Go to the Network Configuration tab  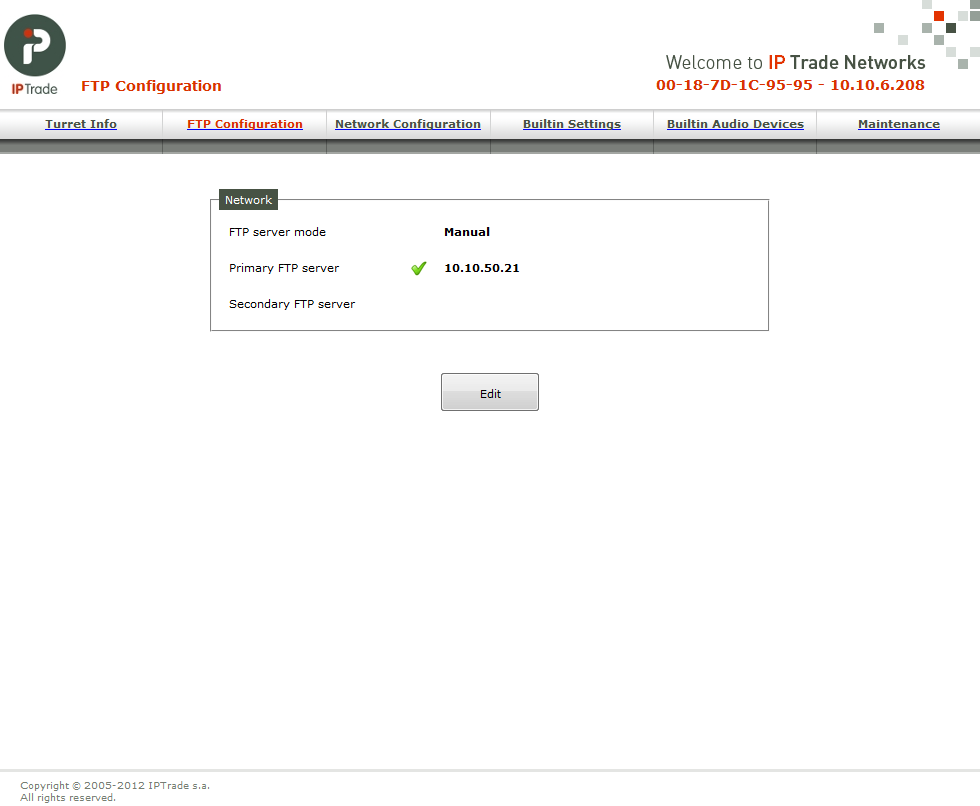click(x=408, y=124)
